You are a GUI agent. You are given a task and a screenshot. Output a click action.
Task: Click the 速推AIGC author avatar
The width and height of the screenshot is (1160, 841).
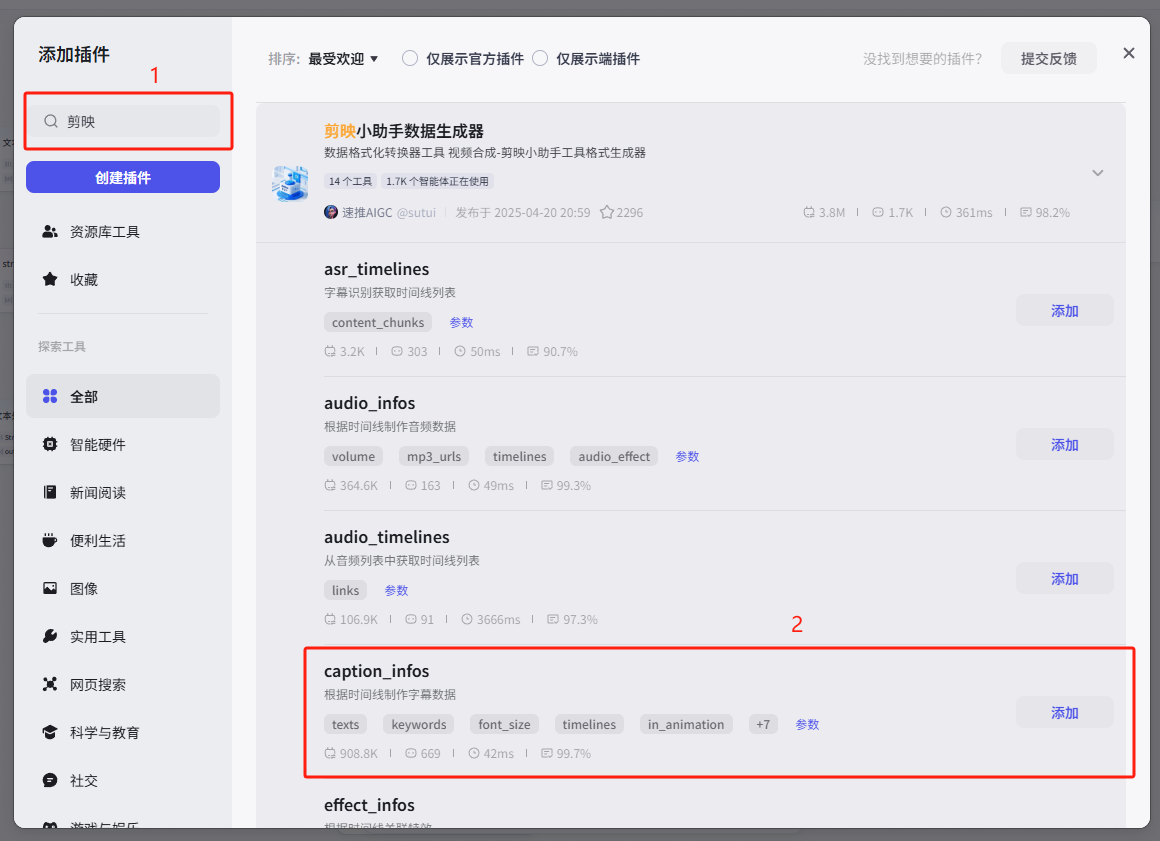coord(331,212)
